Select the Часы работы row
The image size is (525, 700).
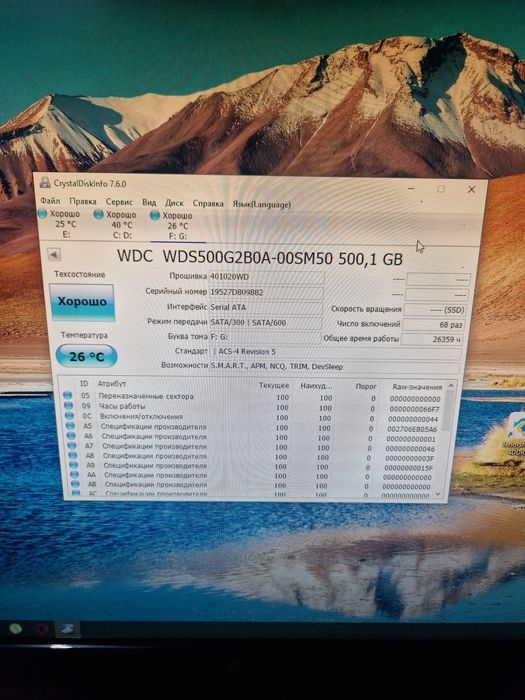click(253, 407)
